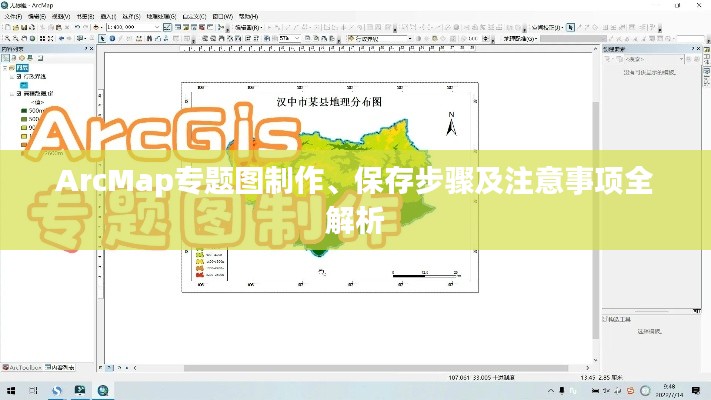Viewport: 711px width, 400px height.
Task: Click the Open document folder icon
Action: (x=16, y=28)
